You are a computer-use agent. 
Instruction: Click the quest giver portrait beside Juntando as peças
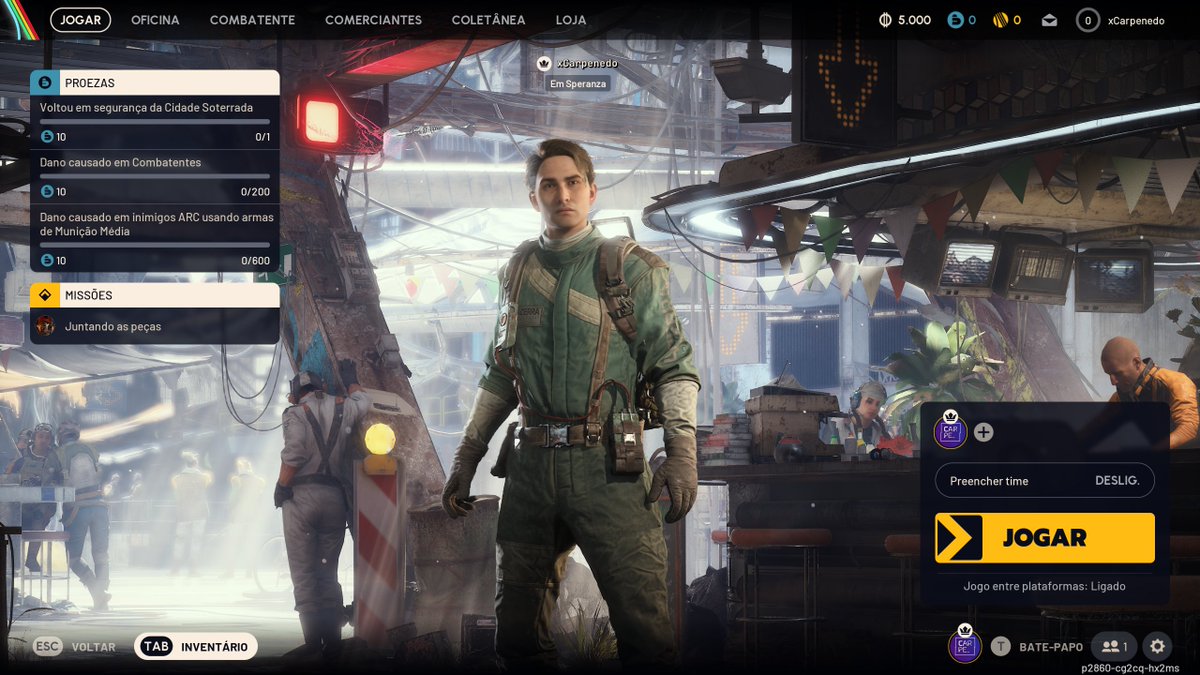(45, 326)
